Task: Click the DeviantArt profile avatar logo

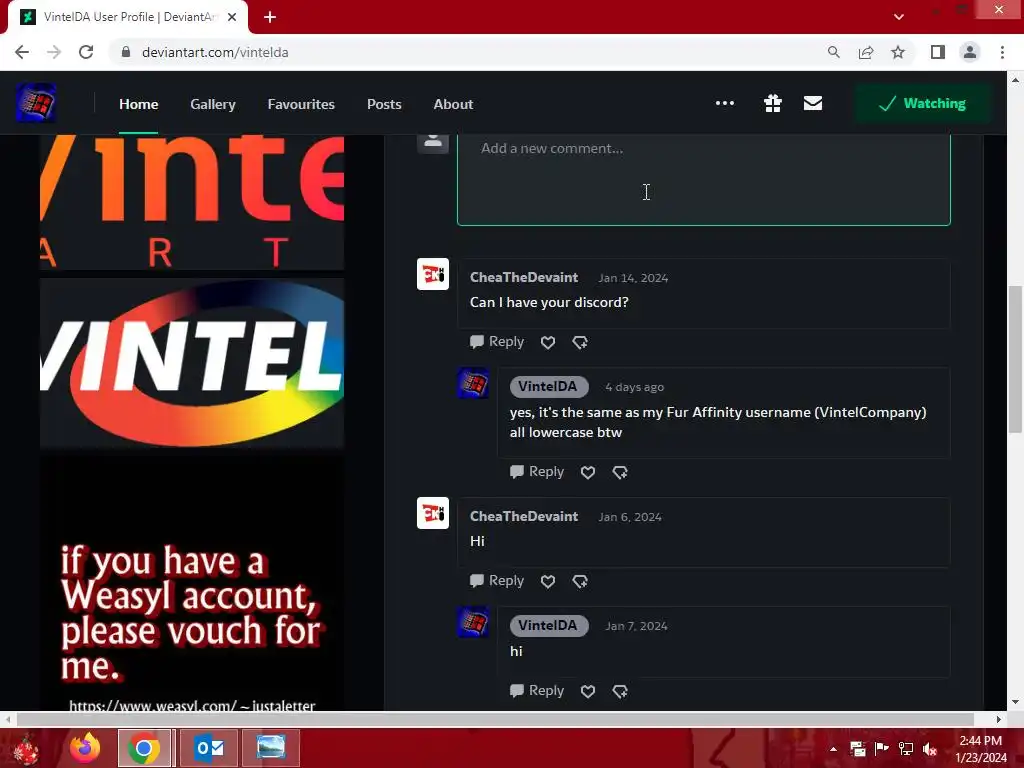Action: 36,103
